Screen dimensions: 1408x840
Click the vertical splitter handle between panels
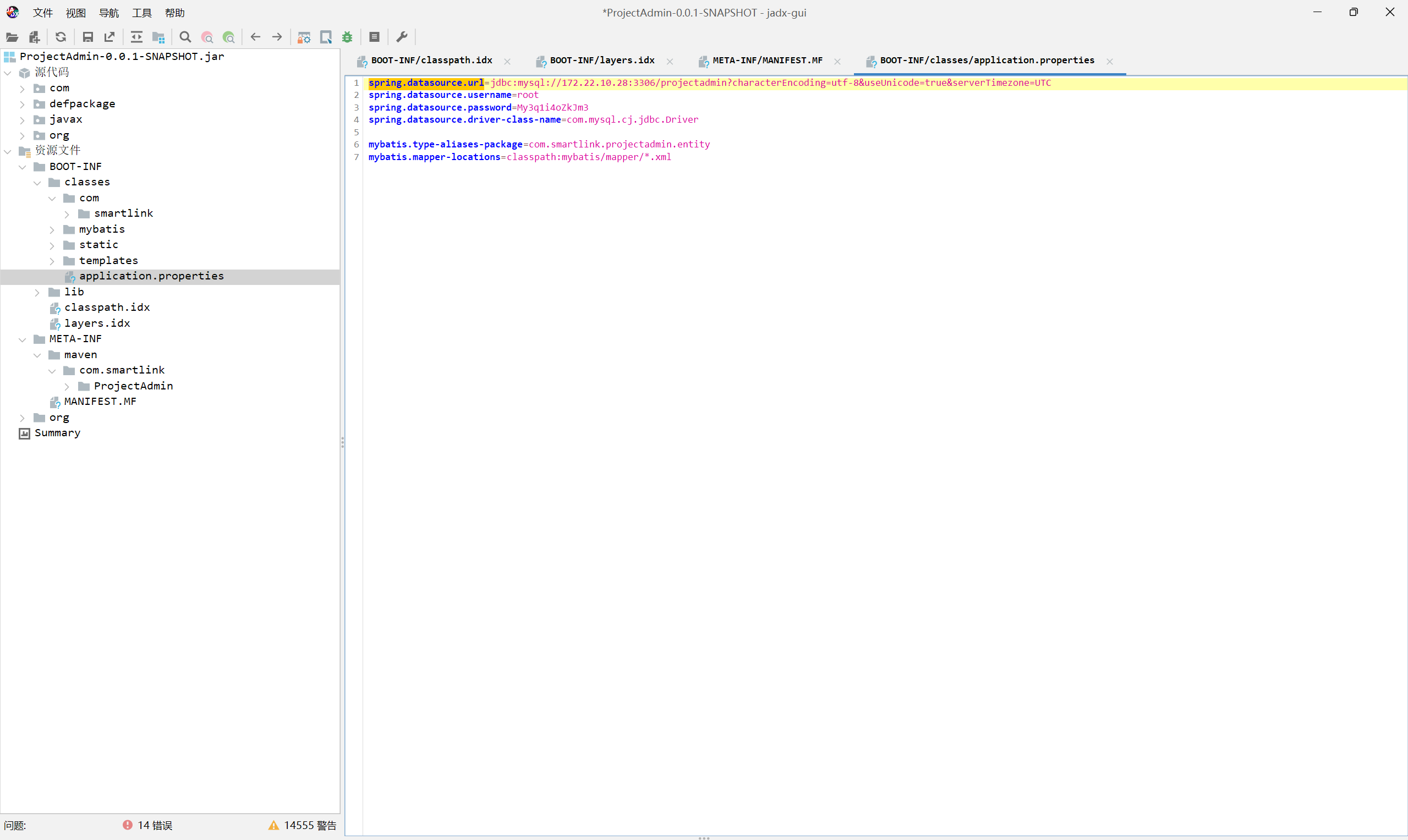click(x=343, y=442)
